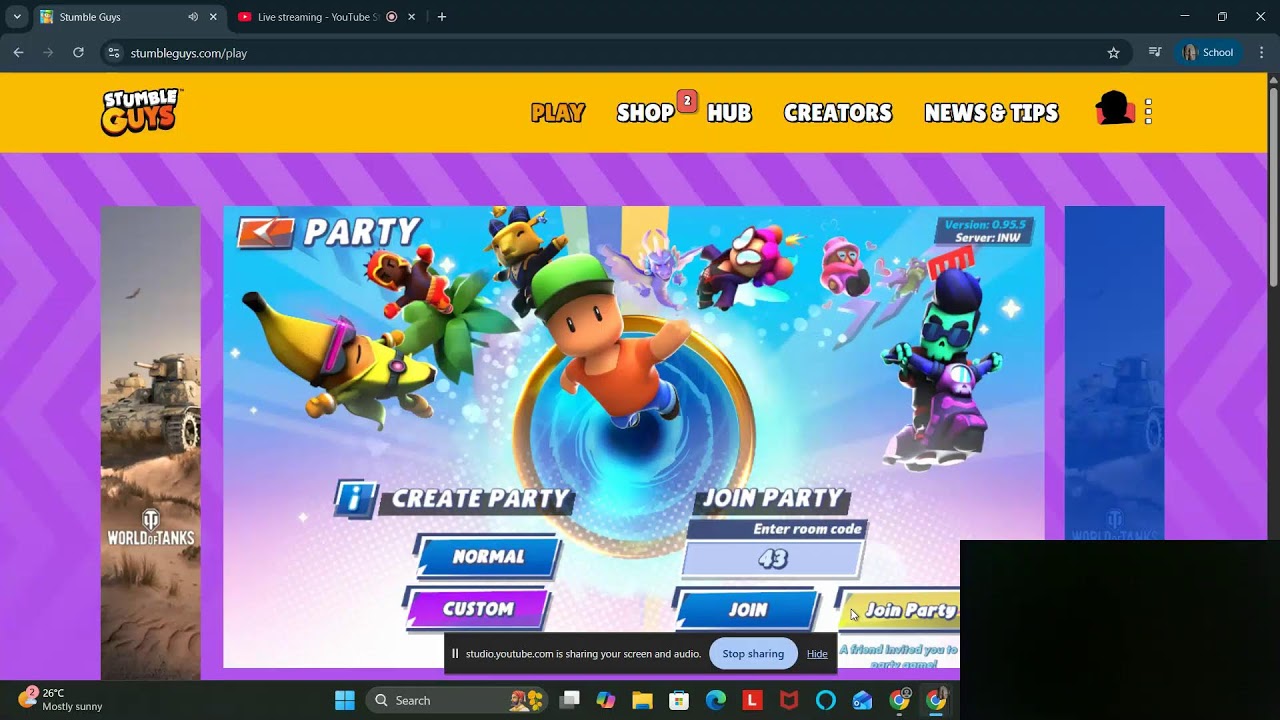Click the blue JOIN button
The image size is (1280, 720).
tap(748, 609)
